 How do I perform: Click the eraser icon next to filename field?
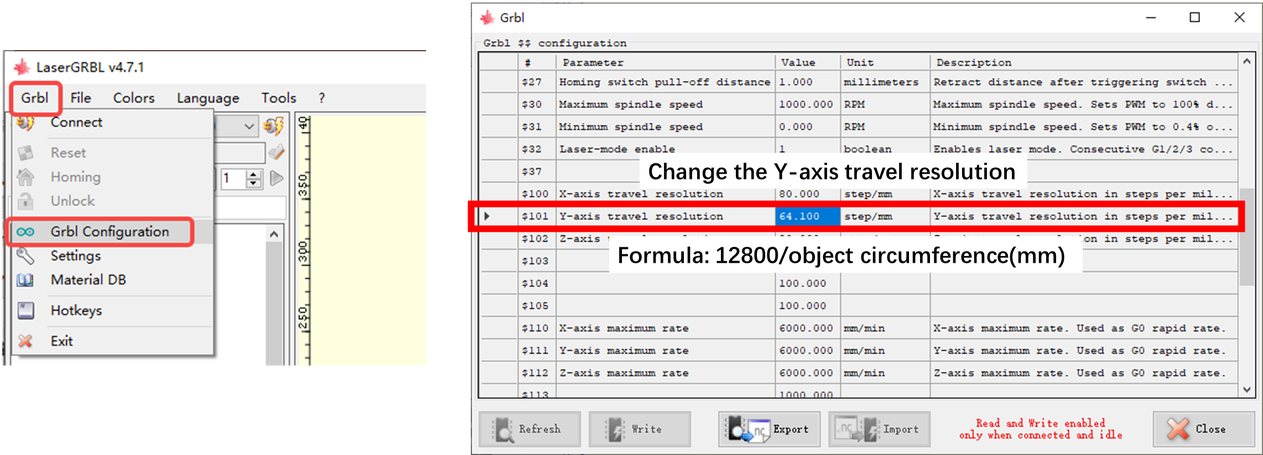point(277,152)
